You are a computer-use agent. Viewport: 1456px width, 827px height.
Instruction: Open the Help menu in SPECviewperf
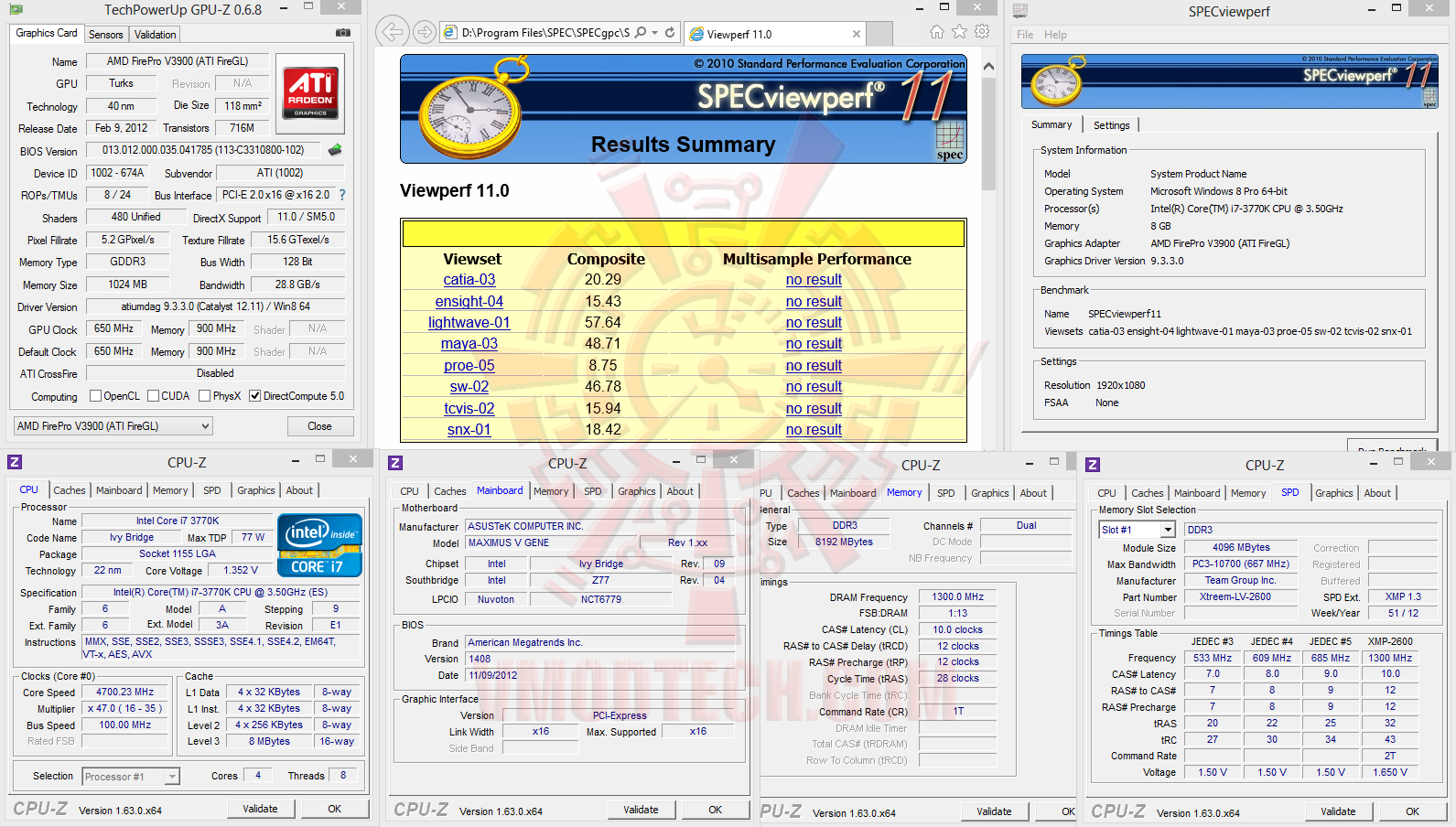click(x=1055, y=35)
